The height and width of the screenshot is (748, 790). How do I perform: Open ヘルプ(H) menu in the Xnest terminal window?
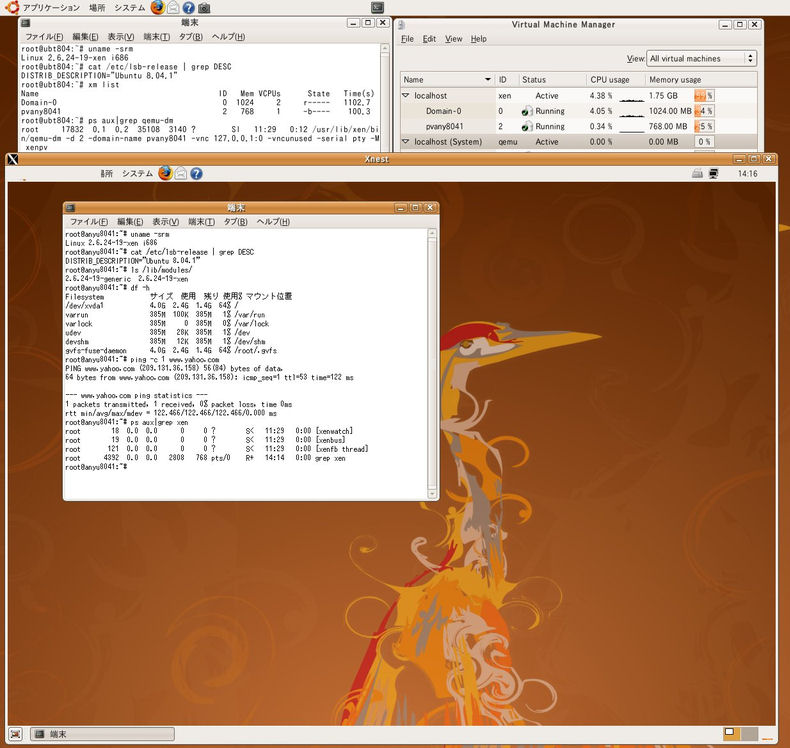[x=273, y=222]
